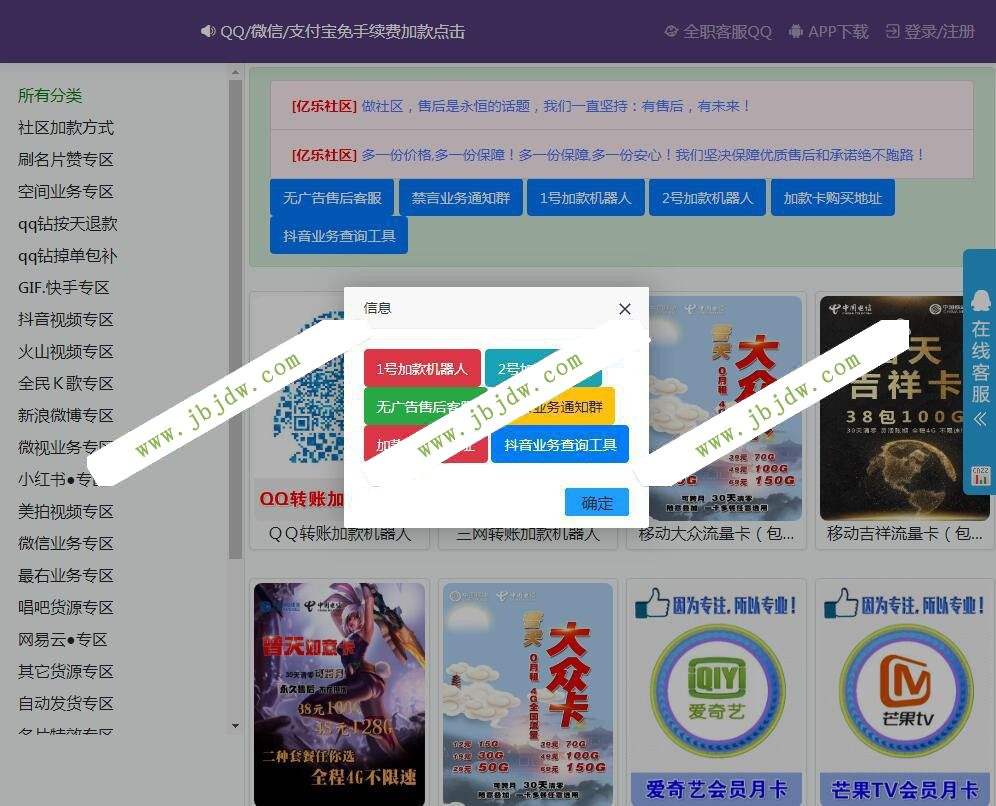Open the 登录/注册 login page
The height and width of the screenshot is (806, 996).
tap(929, 31)
